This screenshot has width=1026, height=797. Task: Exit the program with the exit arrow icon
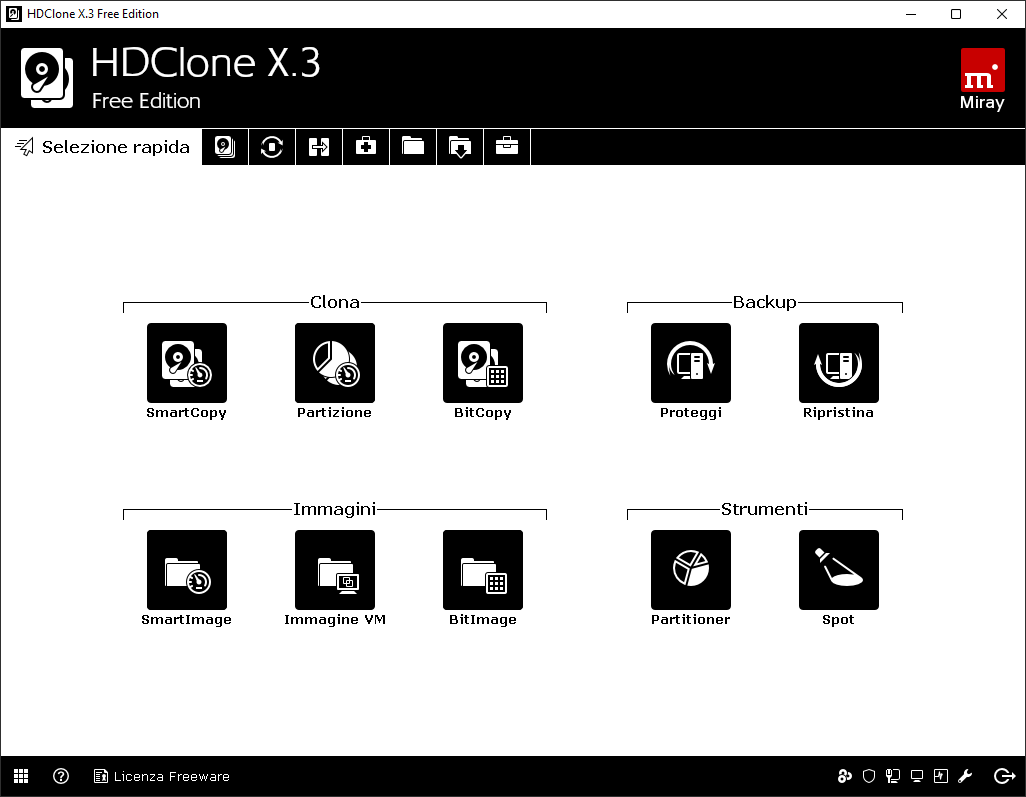point(1004,776)
